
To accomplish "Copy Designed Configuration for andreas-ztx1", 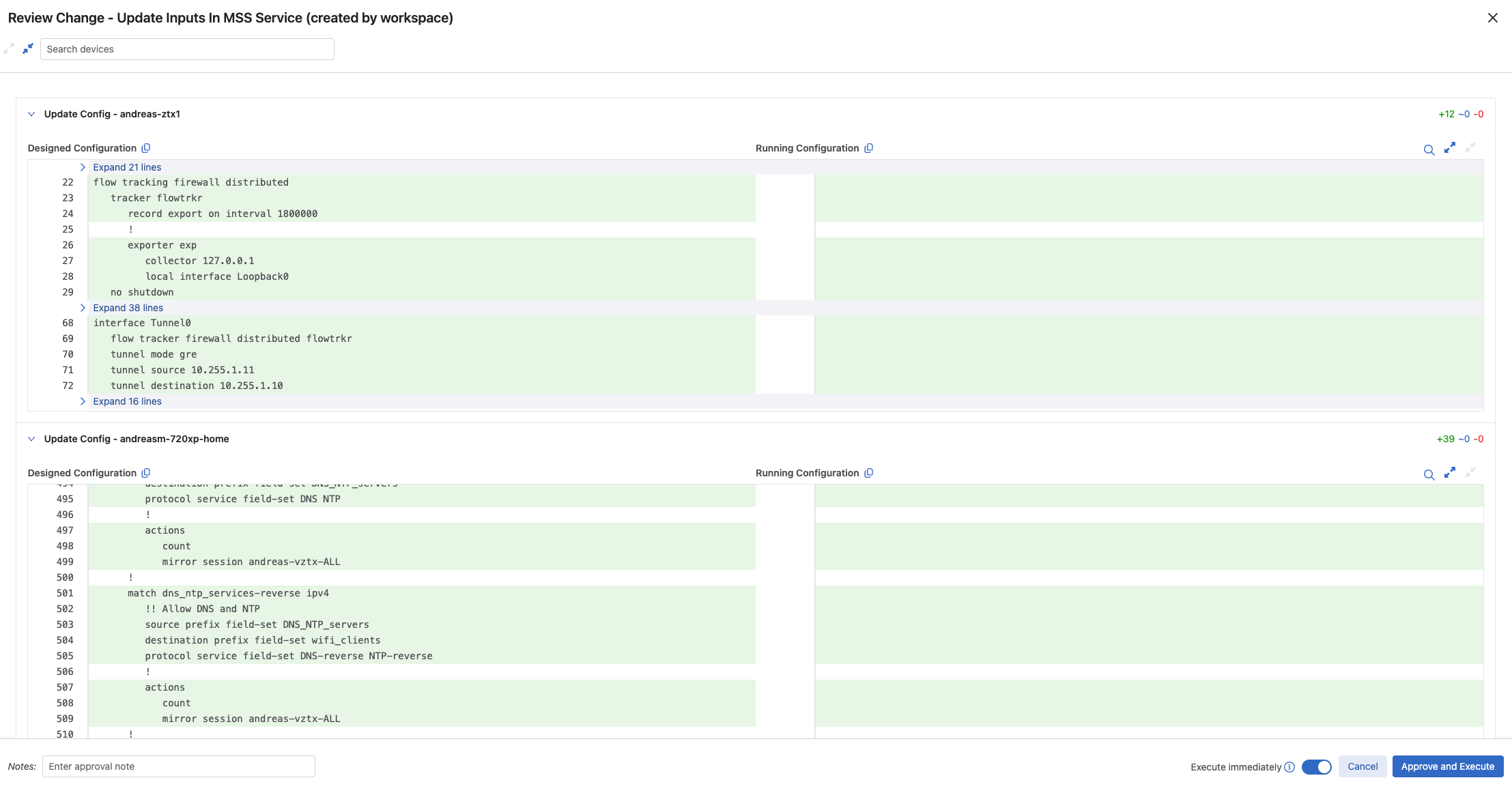I will click(x=146, y=148).
